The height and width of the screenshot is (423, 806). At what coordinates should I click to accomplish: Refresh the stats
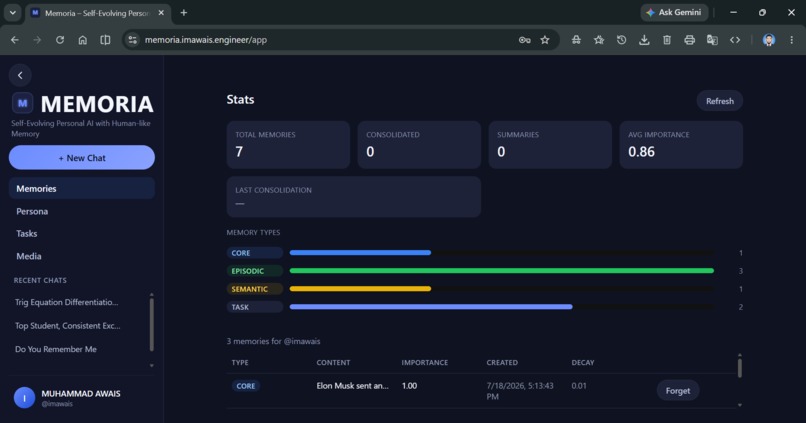(720, 101)
